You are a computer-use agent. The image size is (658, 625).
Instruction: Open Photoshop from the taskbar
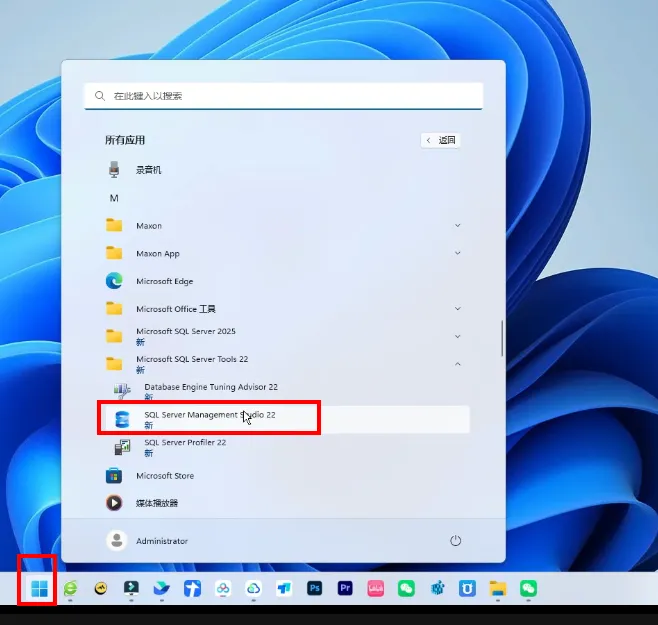[x=315, y=588]
